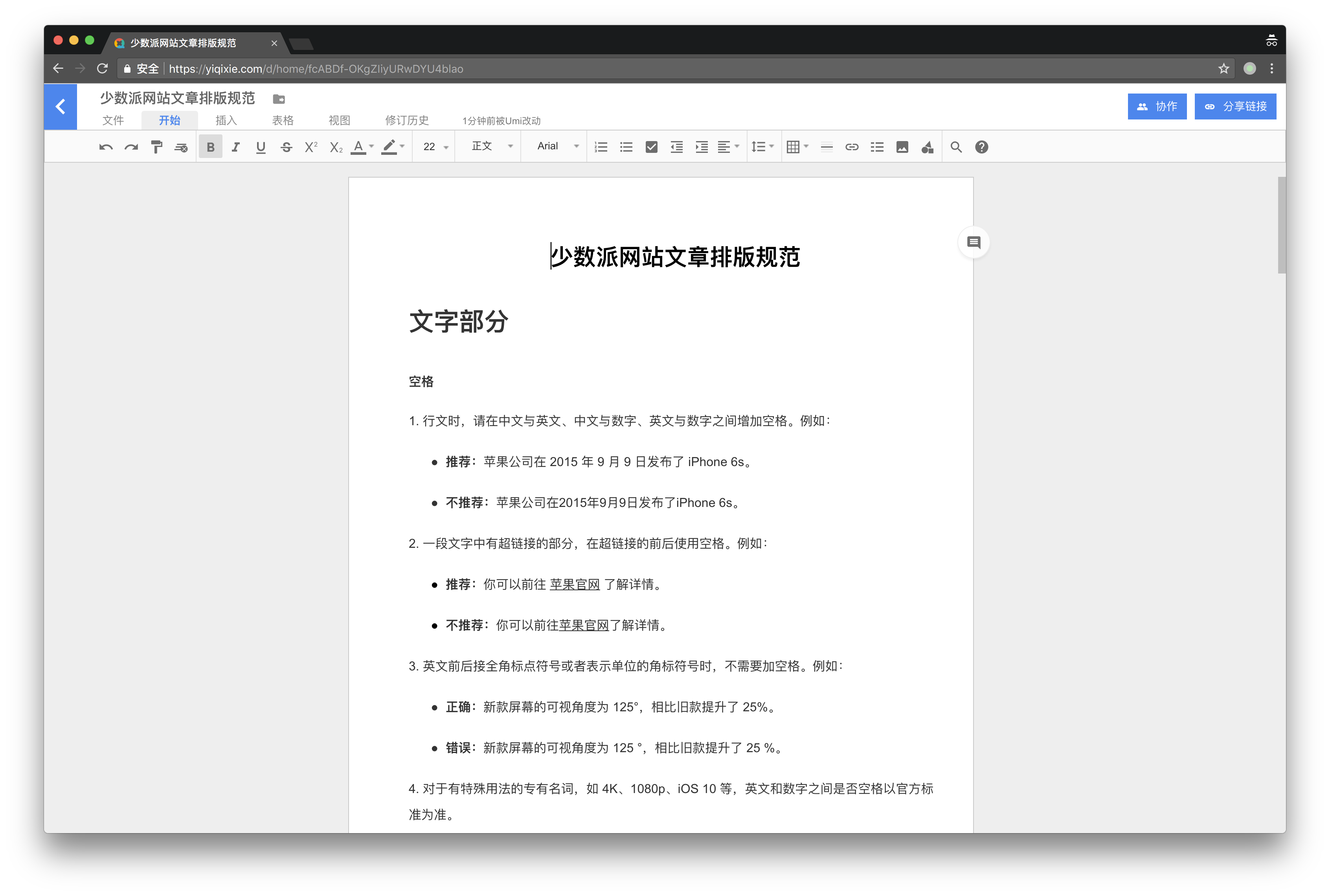Follow the 苹果官网 link in the 推荐 bullet

(x=575, y=584)
